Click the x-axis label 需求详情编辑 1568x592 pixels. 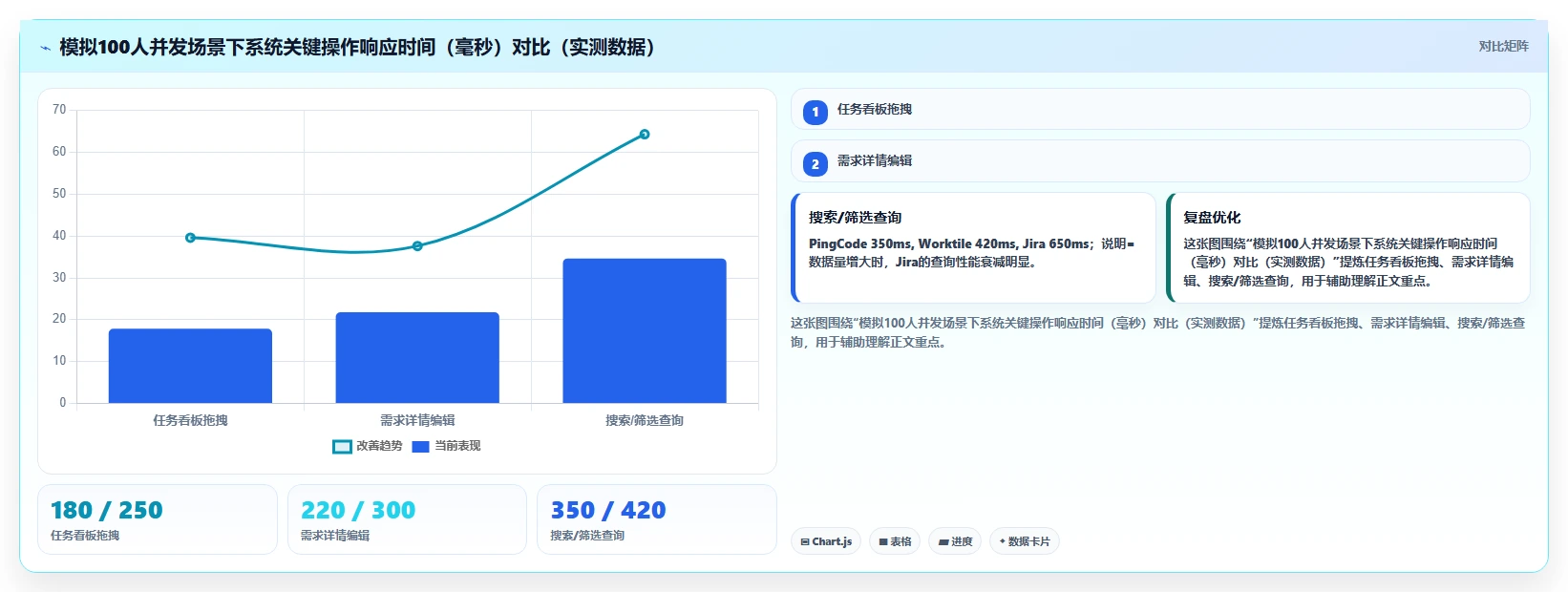click(417, 420)
